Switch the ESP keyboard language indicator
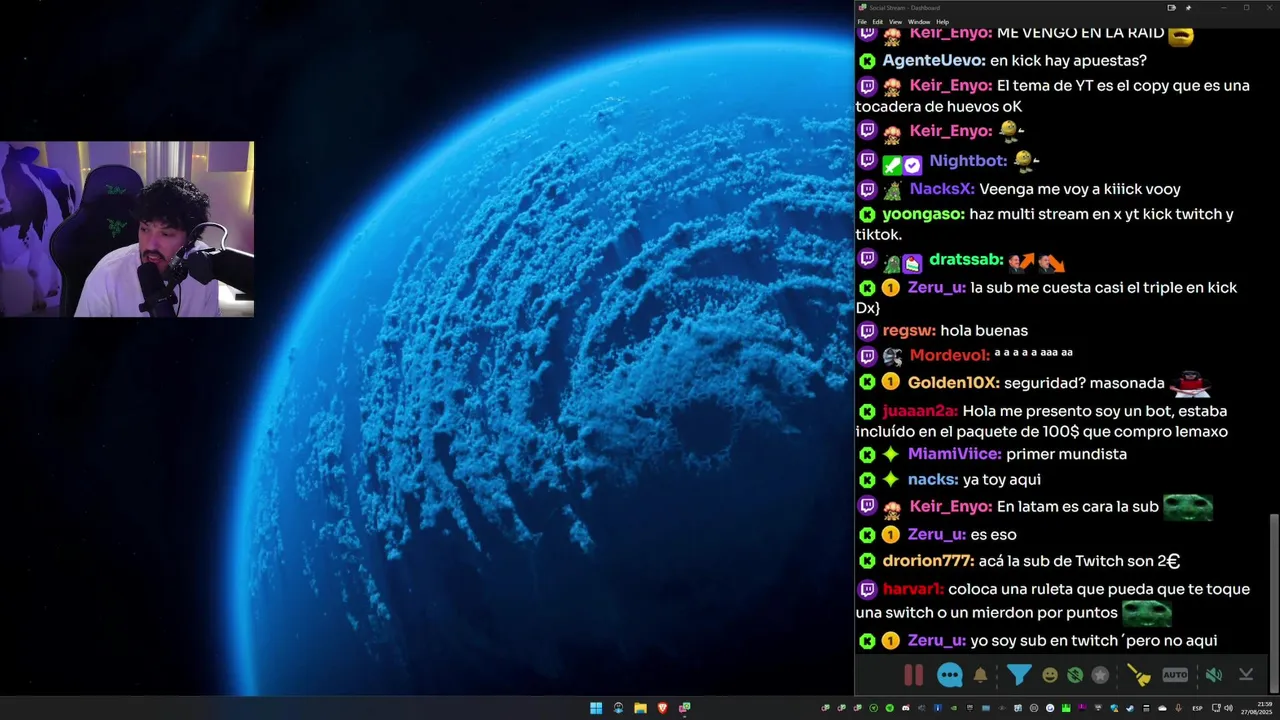 tap(1197, 708)
